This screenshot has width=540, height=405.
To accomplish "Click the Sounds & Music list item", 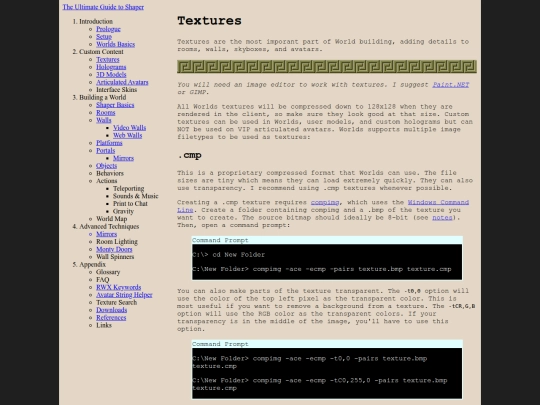I will 135,196.
